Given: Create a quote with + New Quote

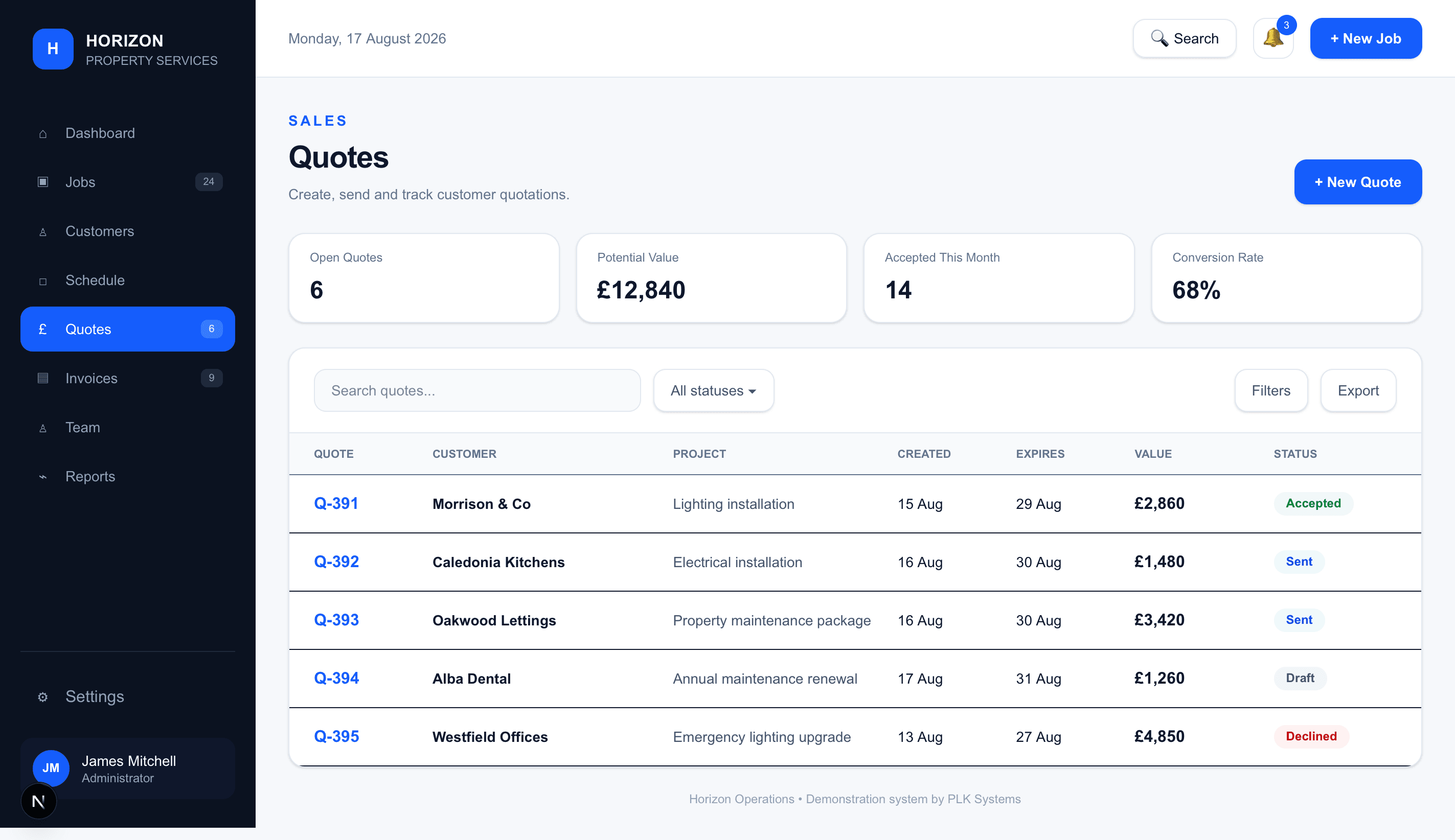Looking at the screenshot, I should click(1357, 182).
